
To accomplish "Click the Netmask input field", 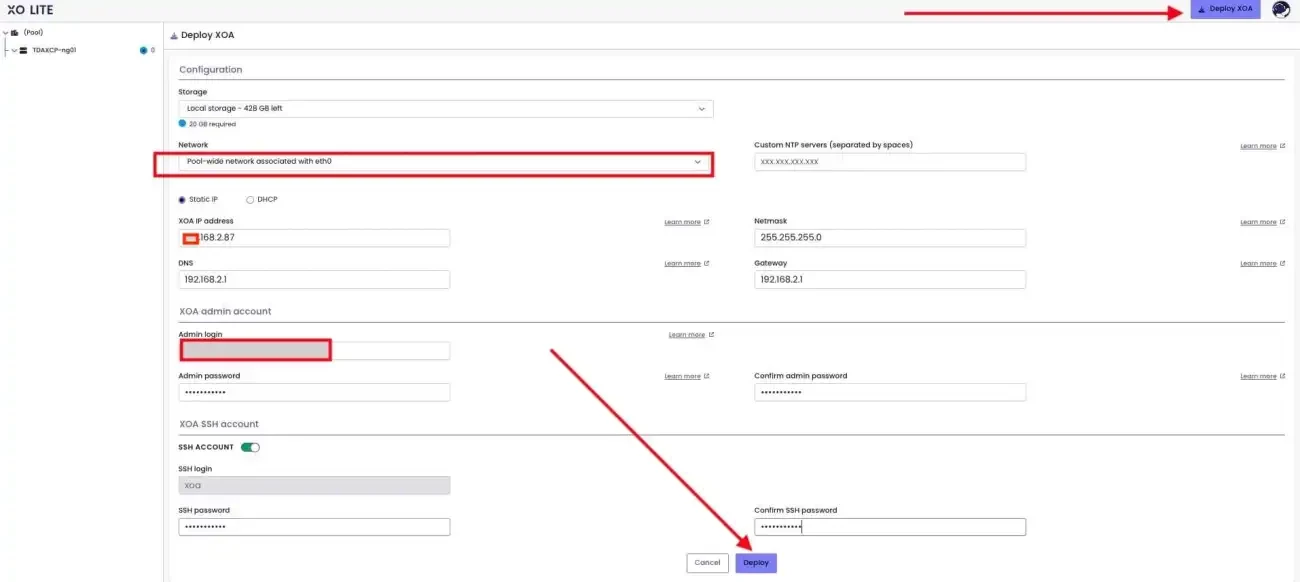I will coord(890,238).
